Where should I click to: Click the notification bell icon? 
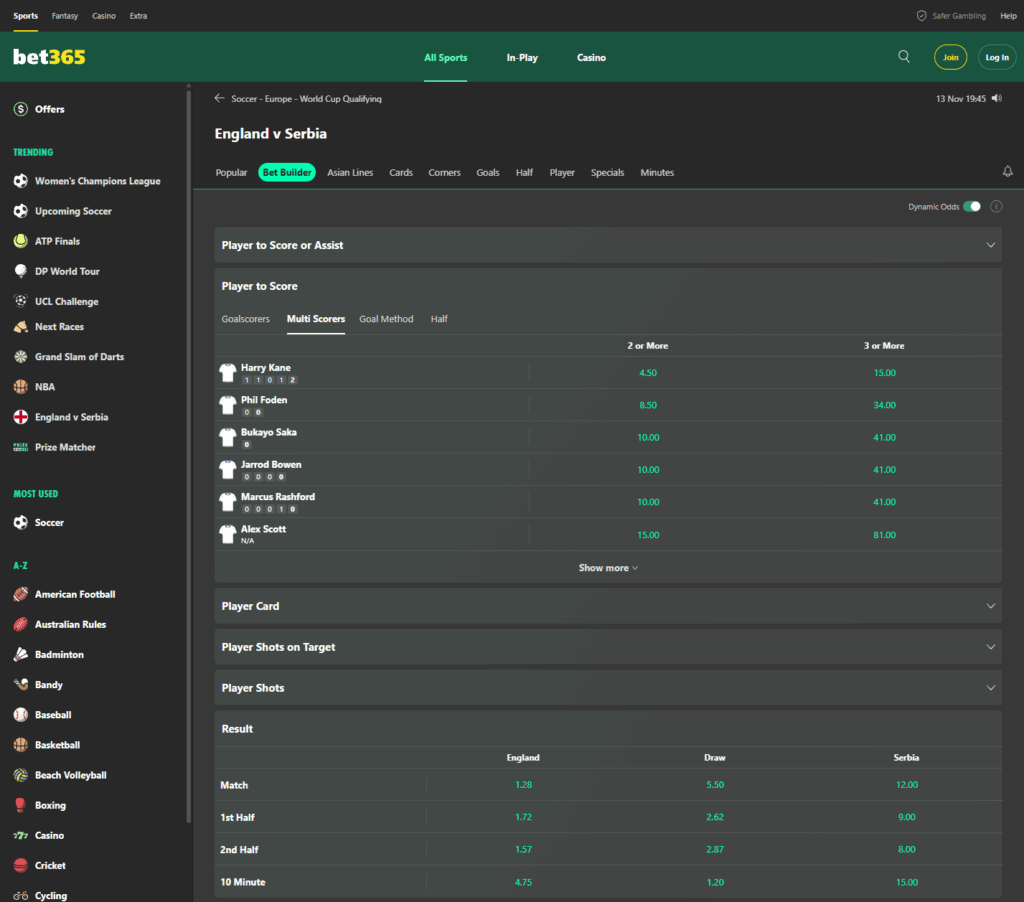tap(1007, 172)
